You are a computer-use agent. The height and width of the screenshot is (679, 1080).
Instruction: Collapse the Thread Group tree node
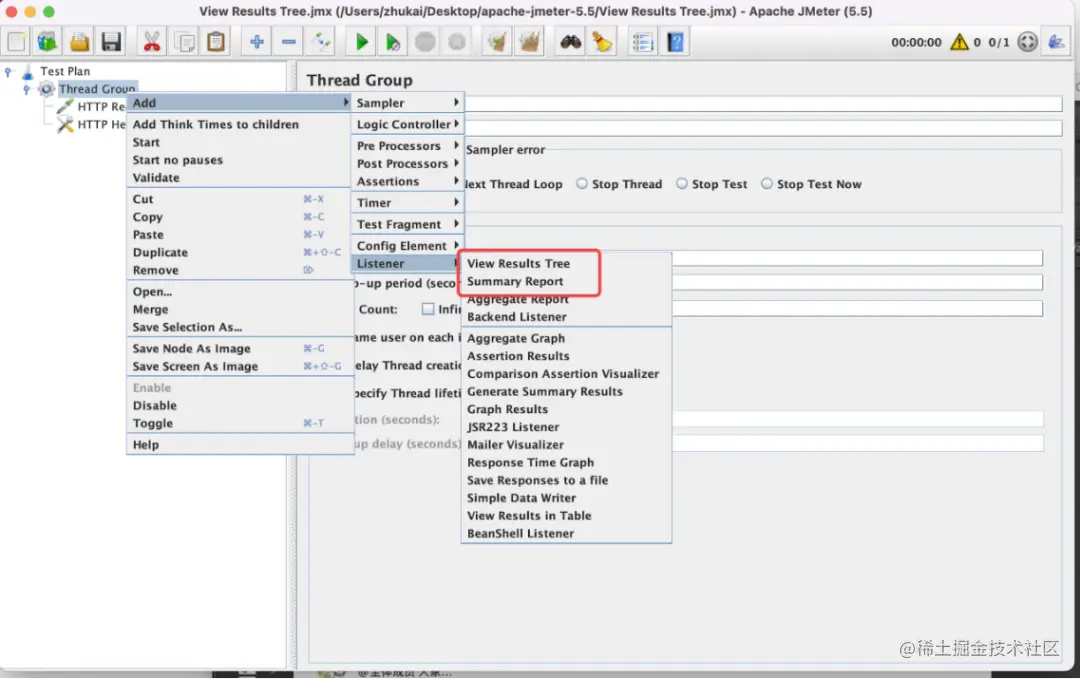pyautogui.click(x=26, y=89)
